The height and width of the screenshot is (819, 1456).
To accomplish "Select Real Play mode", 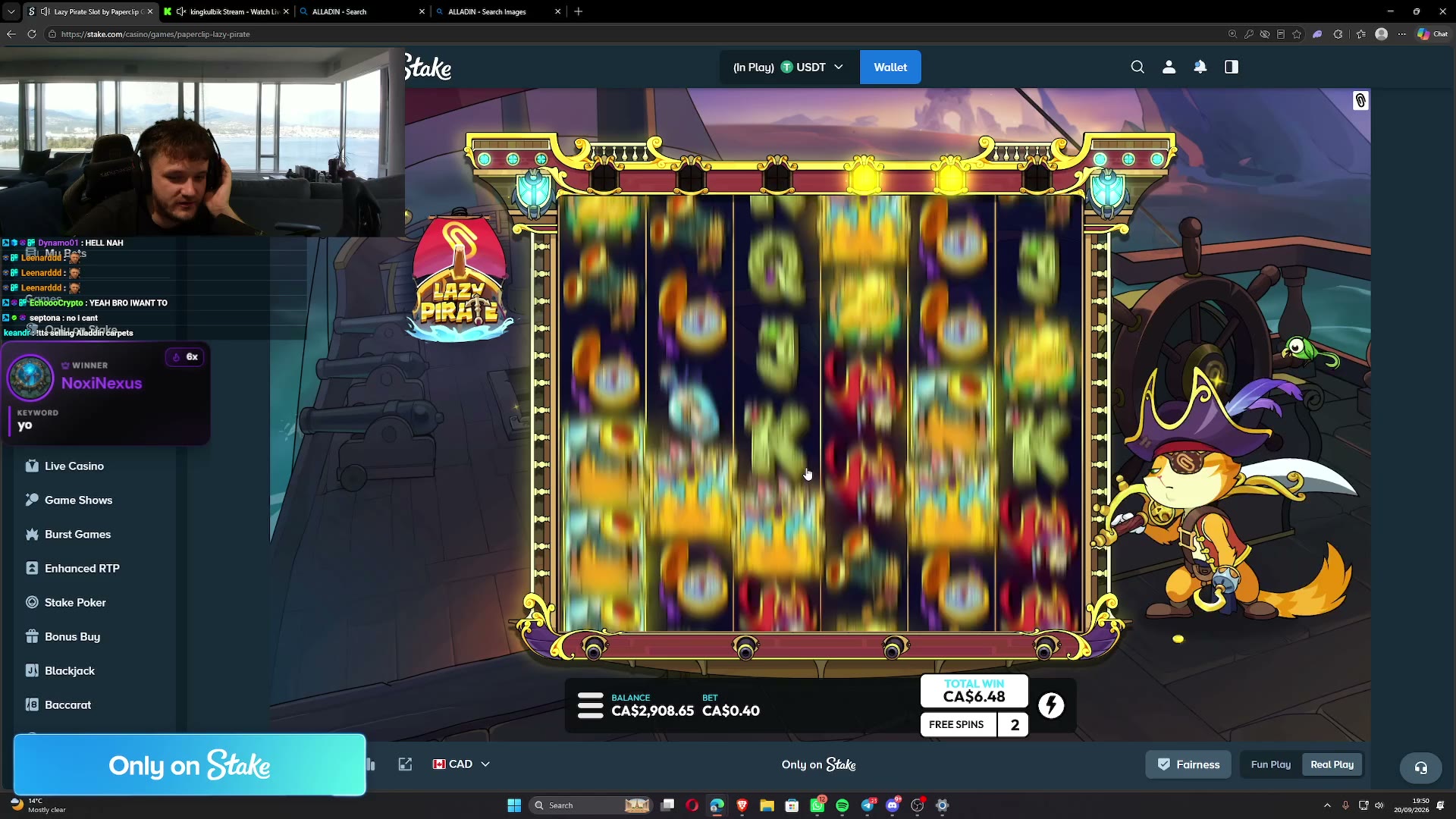I will pos(1332,764).
